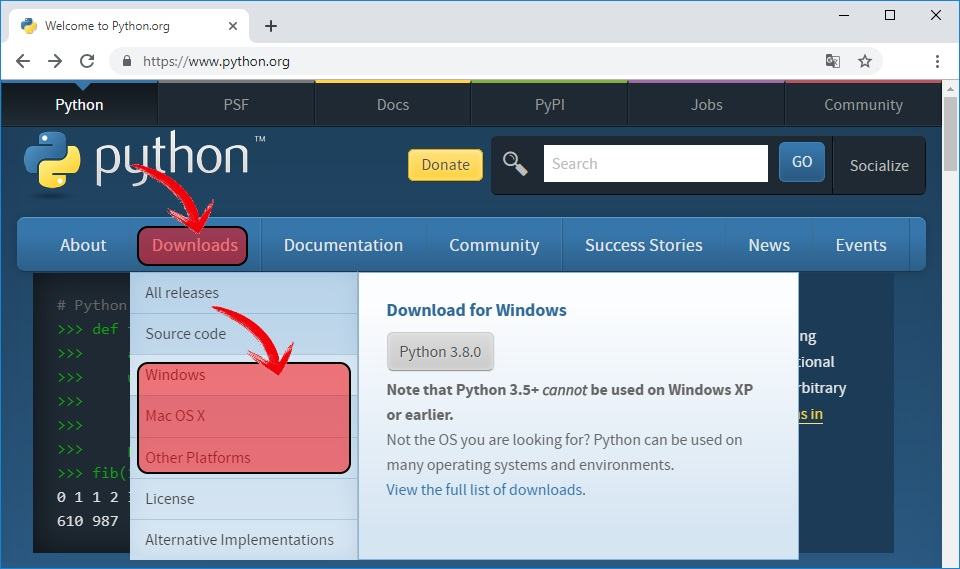Select the Python top tab

pyautogui.click(x=80, y=105)
